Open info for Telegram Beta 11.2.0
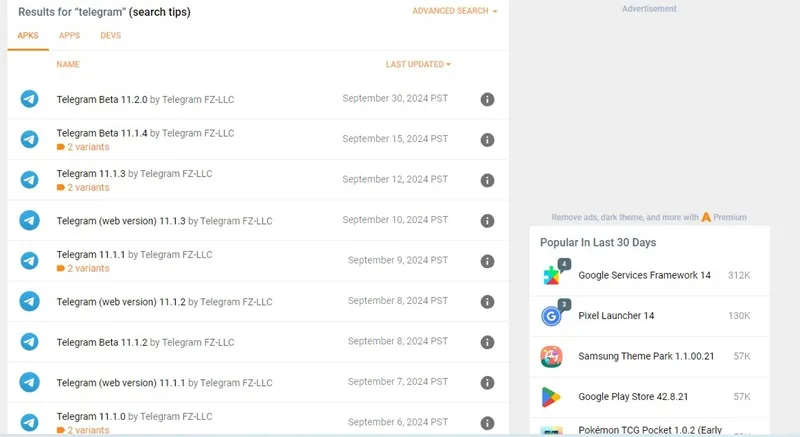This screenshot has width=800, height=437. [x=487, y=99]
